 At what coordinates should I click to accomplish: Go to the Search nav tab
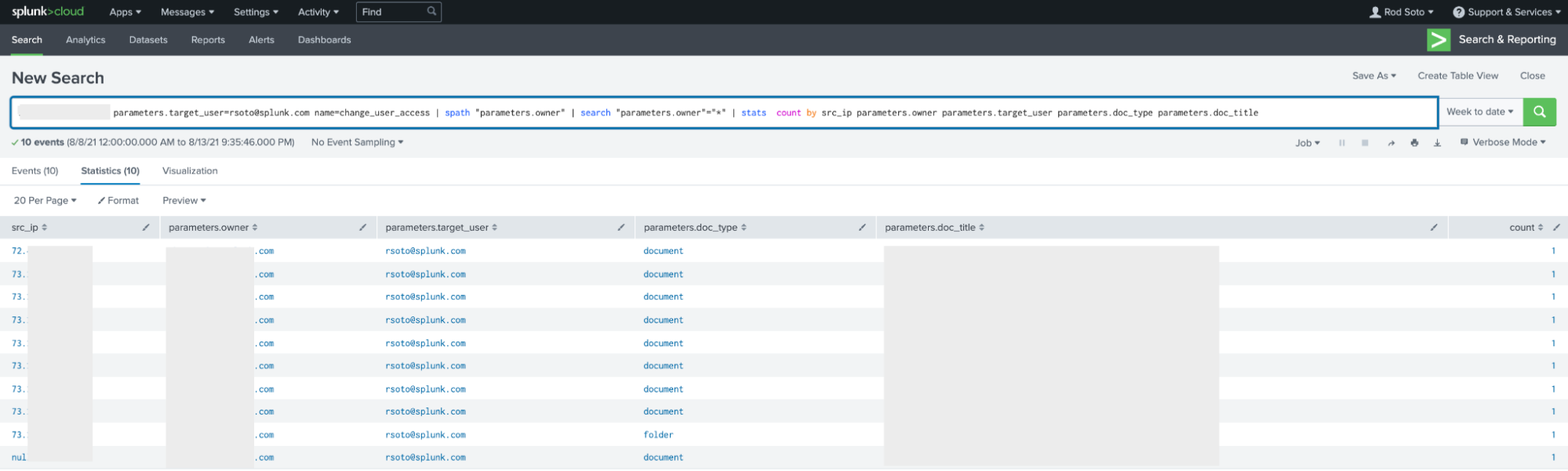pos(27,40)
